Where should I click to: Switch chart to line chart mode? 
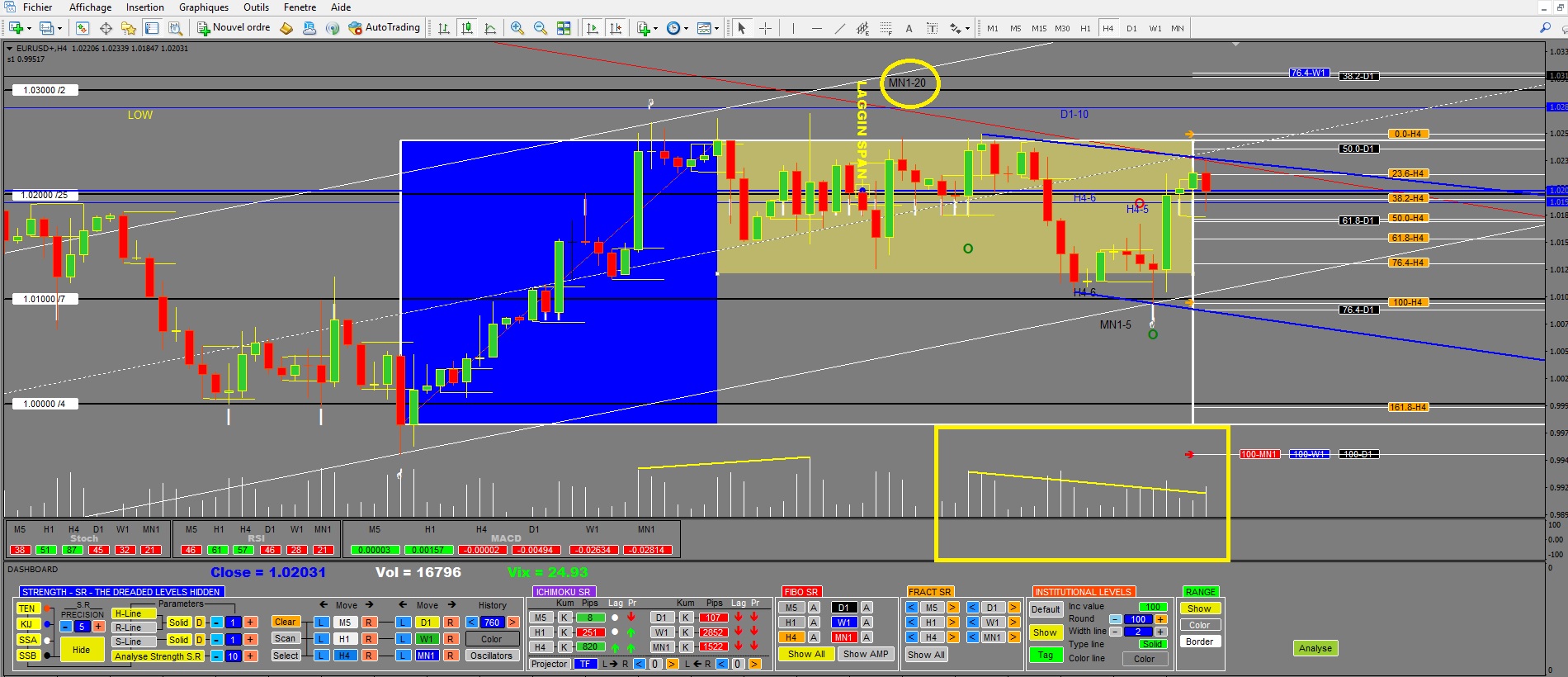pyautogui.click(x=490, y=28)
